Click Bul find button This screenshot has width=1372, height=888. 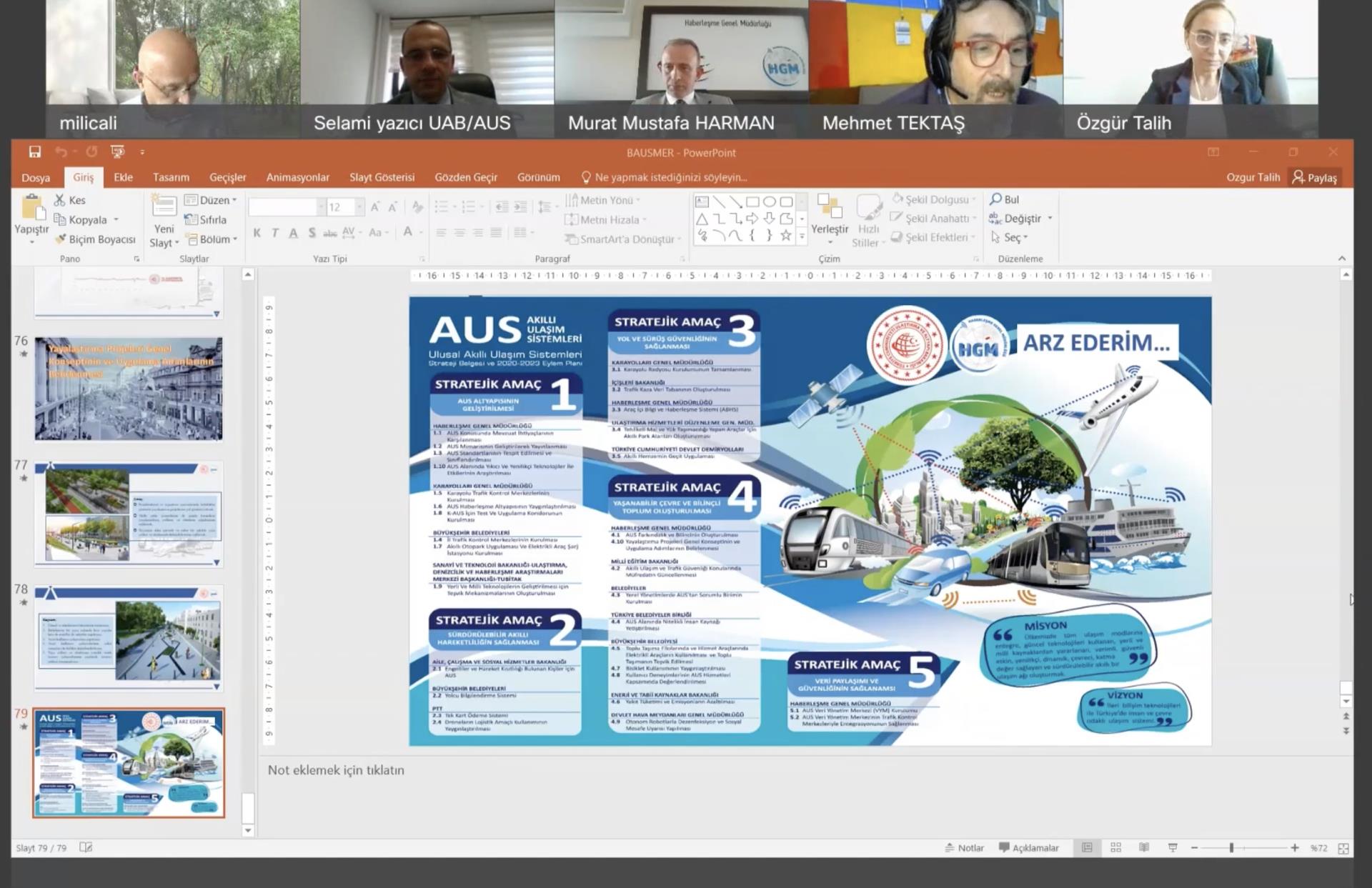click(1005, 199)
